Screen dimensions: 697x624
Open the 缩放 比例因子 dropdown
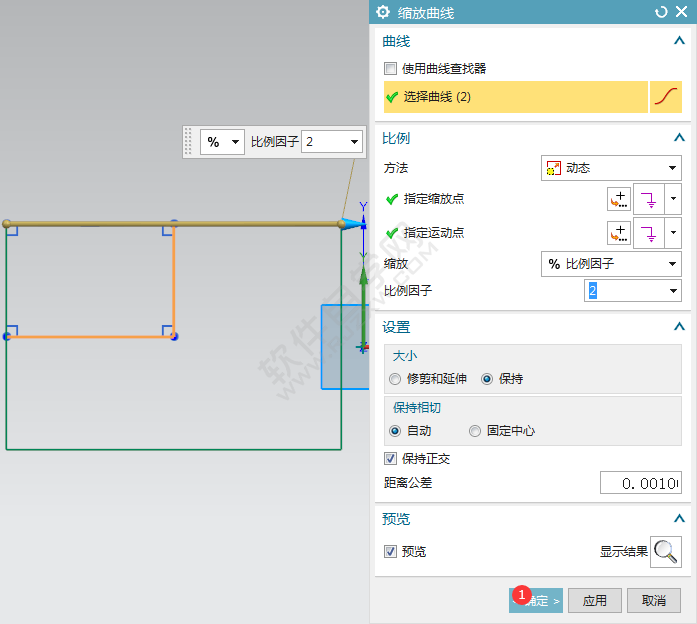[x=611, y=264]
